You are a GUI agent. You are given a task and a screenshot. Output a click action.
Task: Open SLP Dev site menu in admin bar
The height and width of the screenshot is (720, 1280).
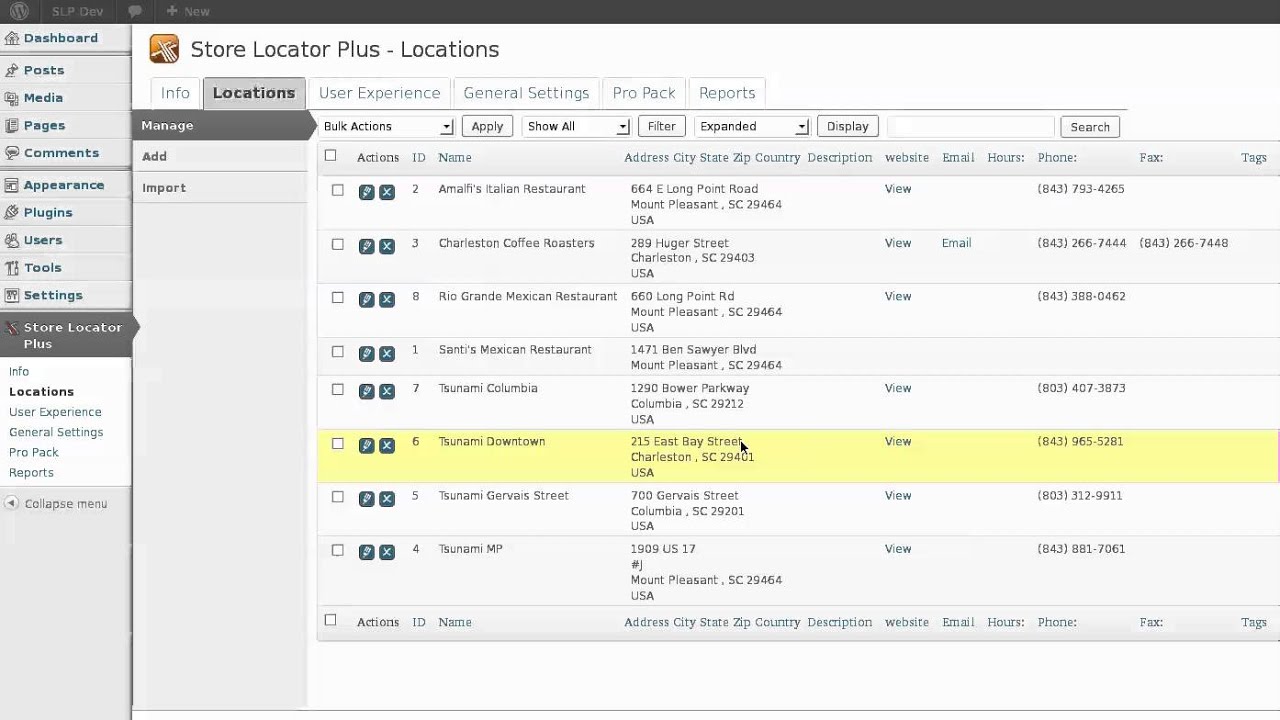(77, 11)
